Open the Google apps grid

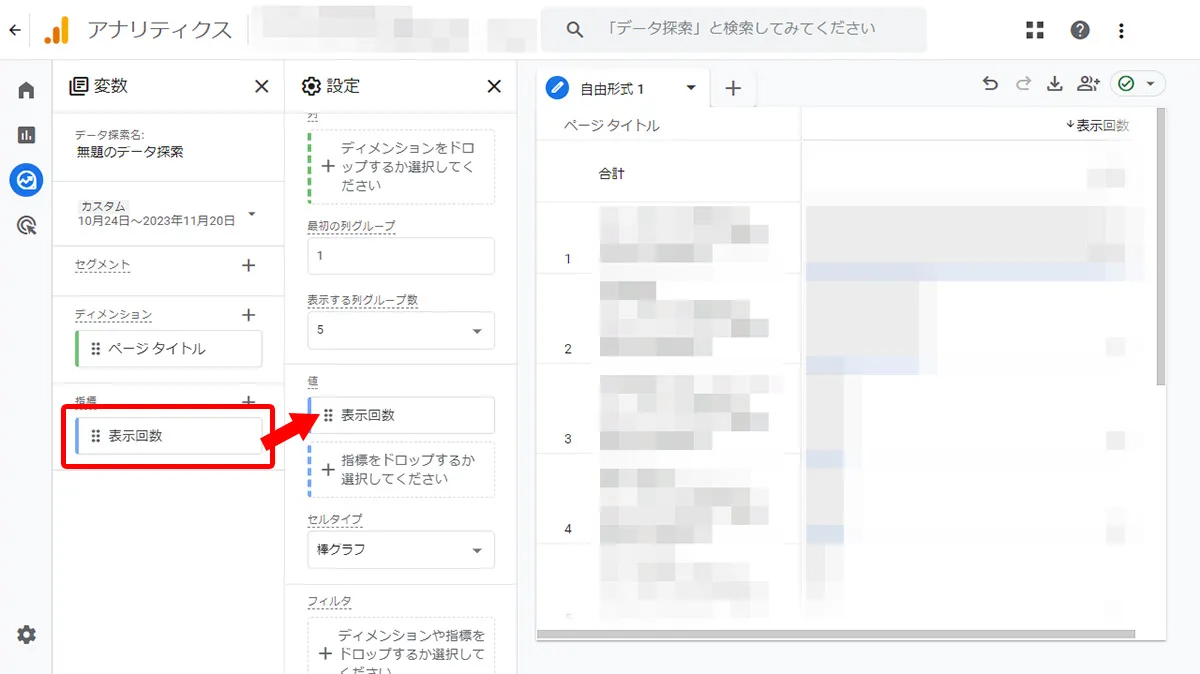pos(1034,29)
